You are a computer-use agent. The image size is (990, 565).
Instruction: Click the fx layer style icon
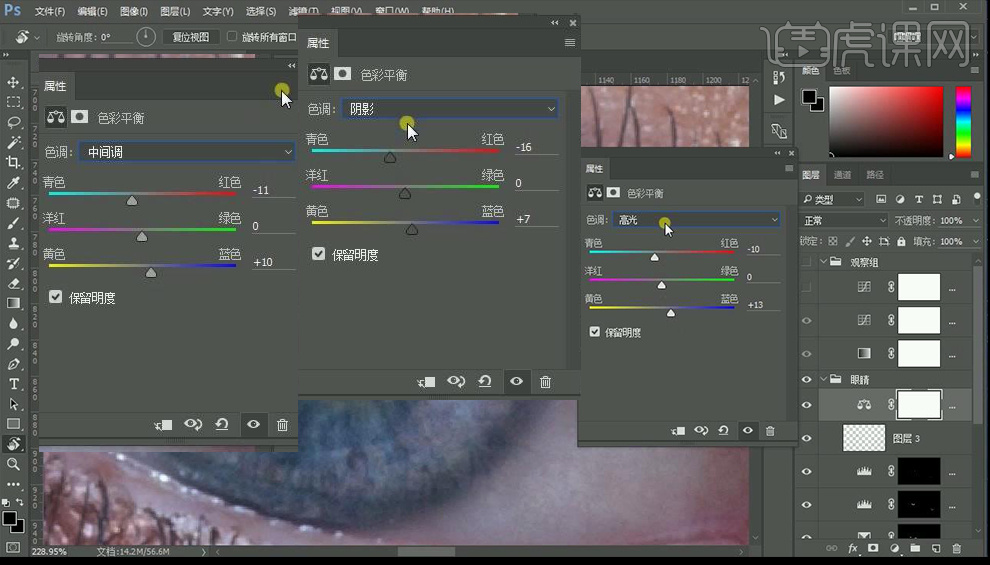[853, 548]
